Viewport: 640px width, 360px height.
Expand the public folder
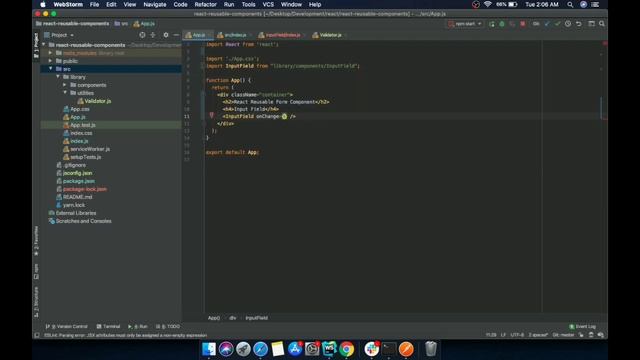pos(51,61)
